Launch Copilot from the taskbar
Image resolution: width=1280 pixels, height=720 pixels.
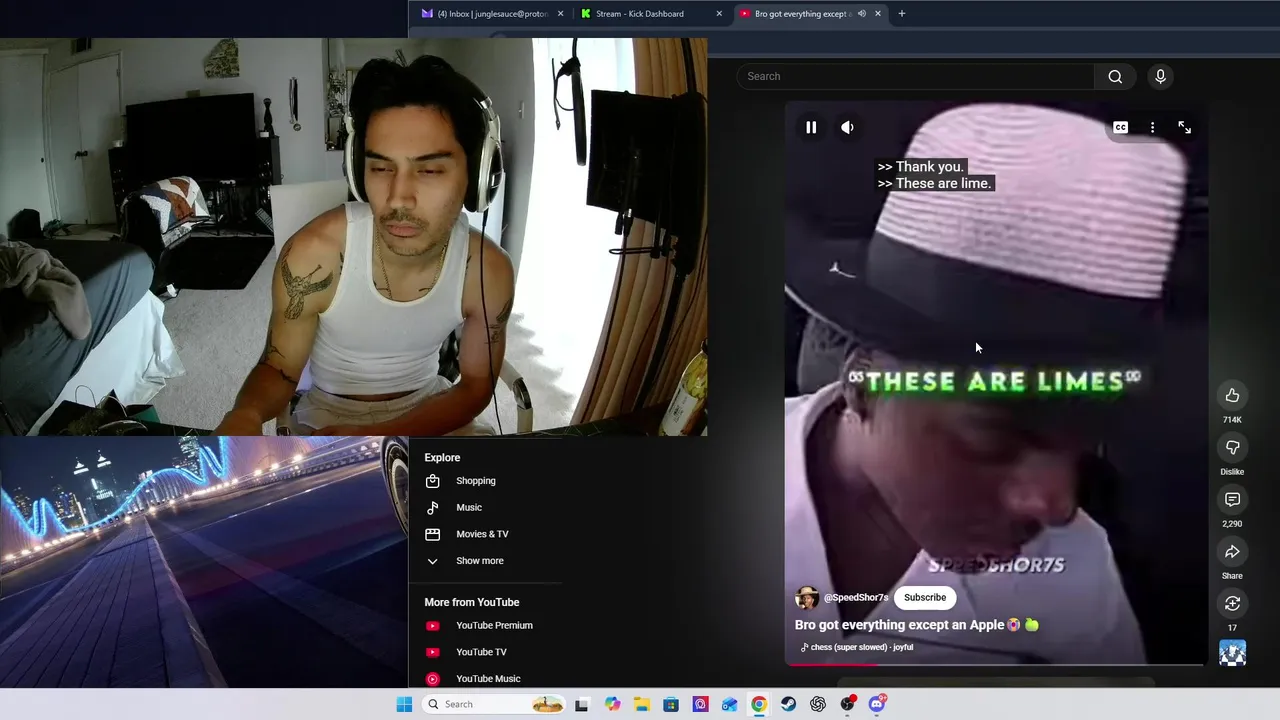(612, 704)
